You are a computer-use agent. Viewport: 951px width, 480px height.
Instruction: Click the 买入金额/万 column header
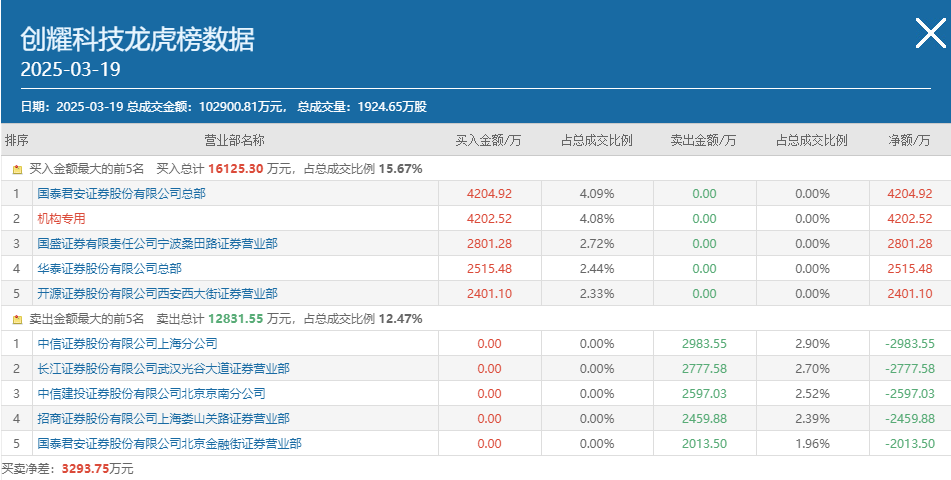489,140
